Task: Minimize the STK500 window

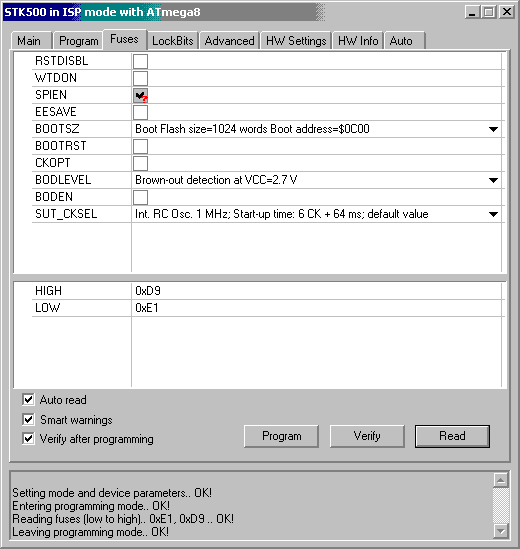Action: pos(472,12)
